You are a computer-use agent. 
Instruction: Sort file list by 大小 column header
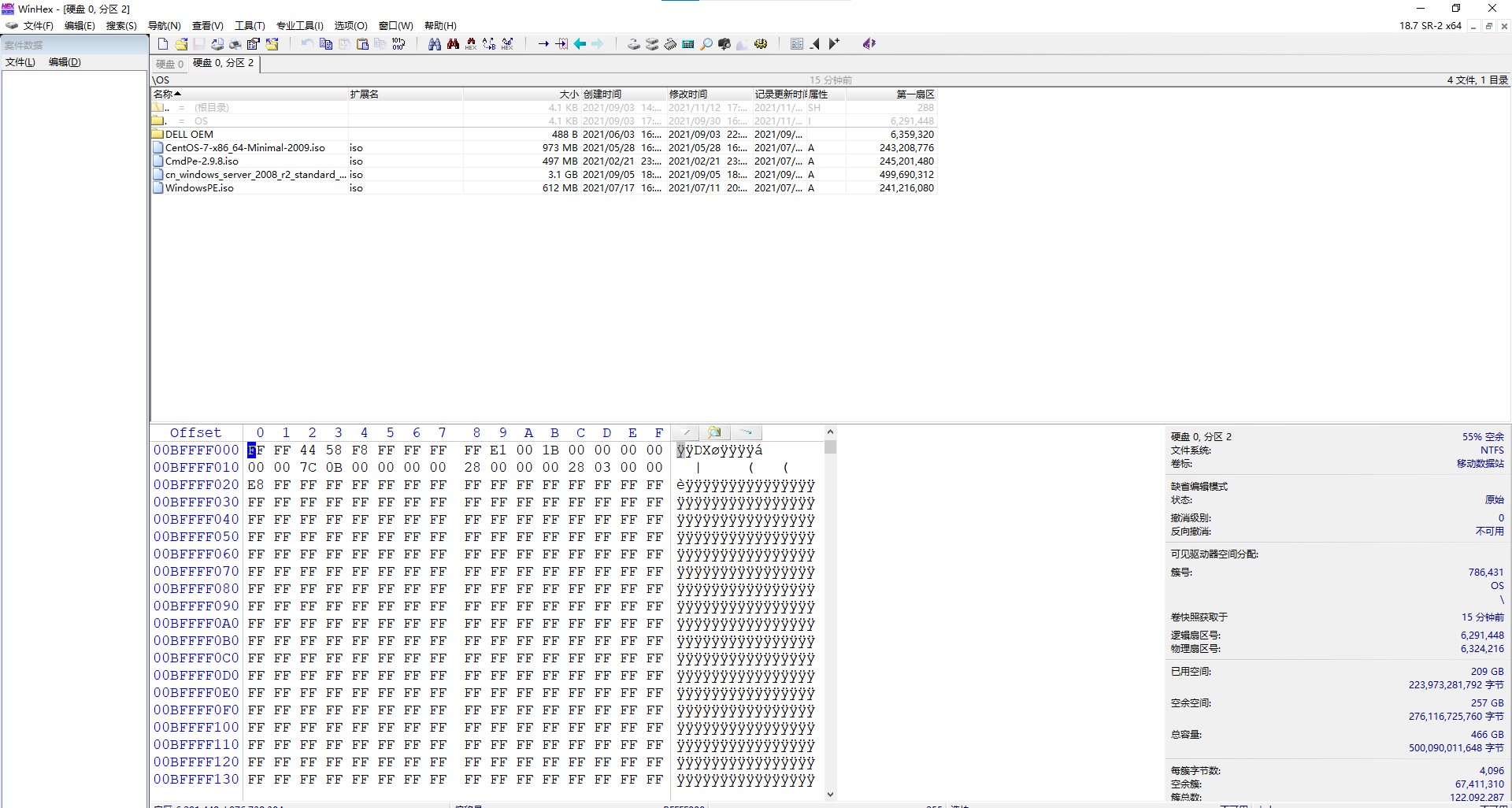coord(521,94)
